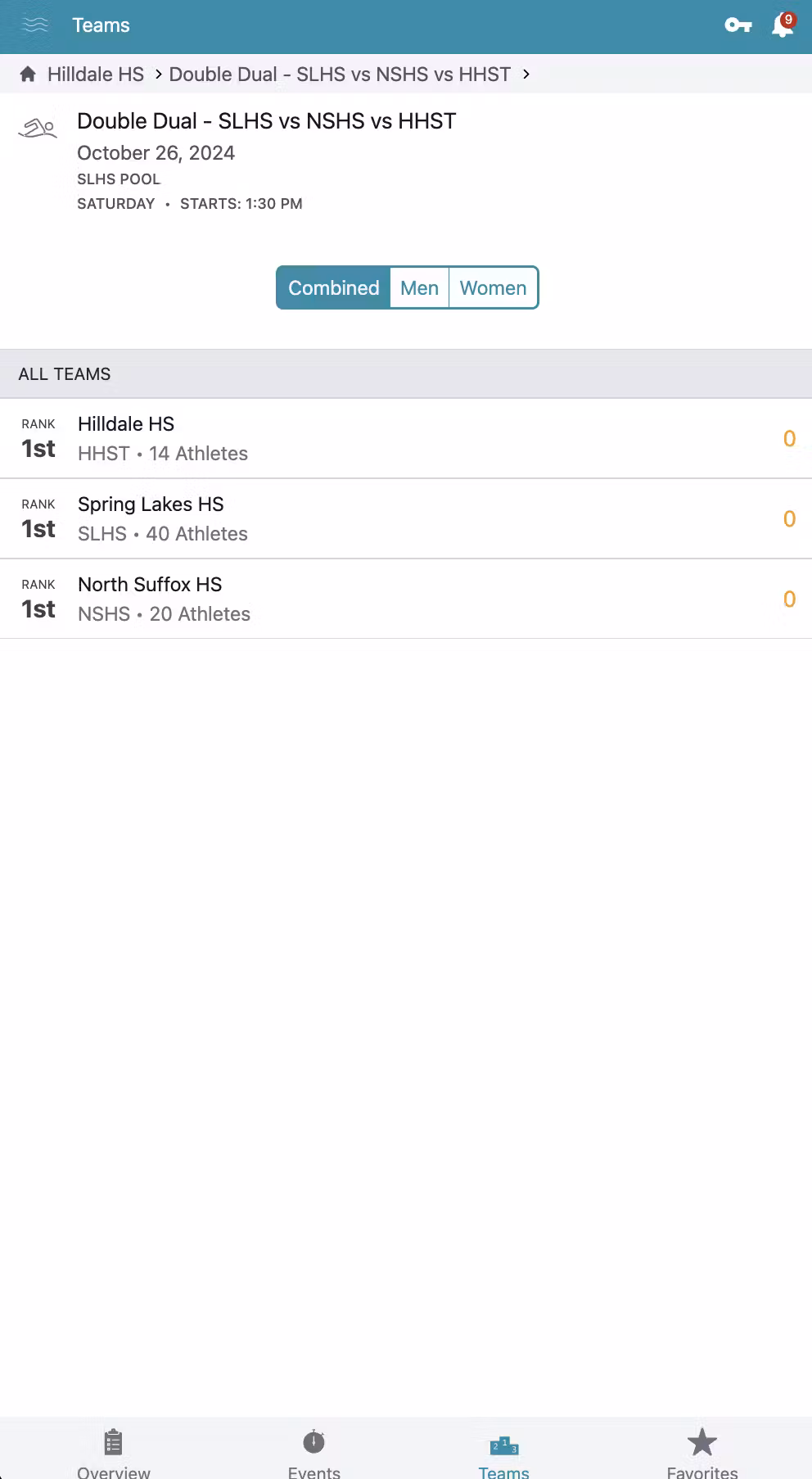This screenshot has width=812, height=1479.
Task: Open the notifications bell
Action: pos(783,25)
